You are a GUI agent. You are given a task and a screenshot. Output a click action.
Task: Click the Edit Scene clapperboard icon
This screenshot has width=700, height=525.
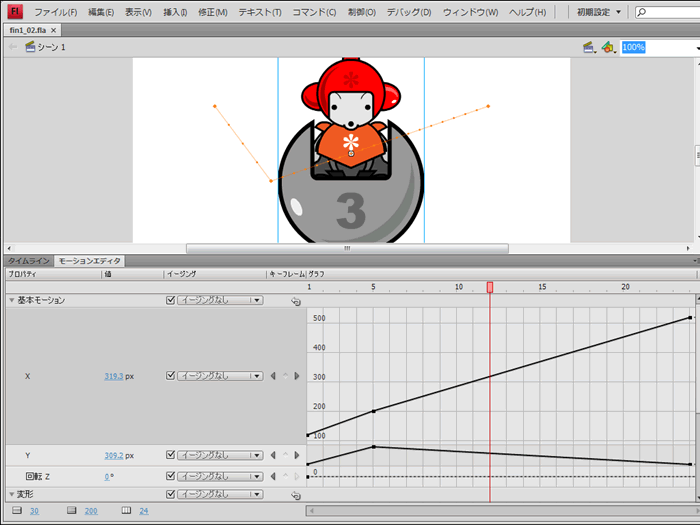(589, 47)
